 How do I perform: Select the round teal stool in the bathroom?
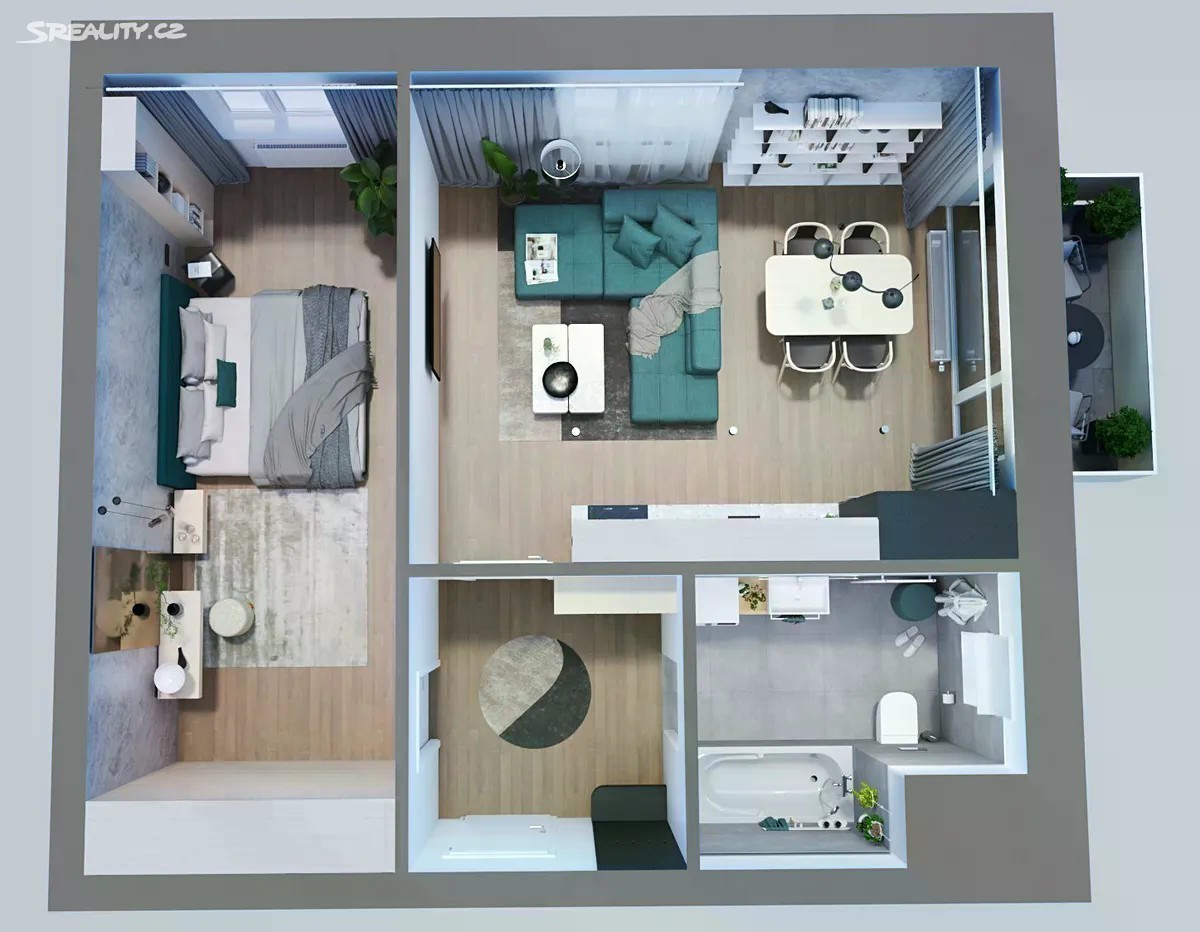tap(912, 601)
